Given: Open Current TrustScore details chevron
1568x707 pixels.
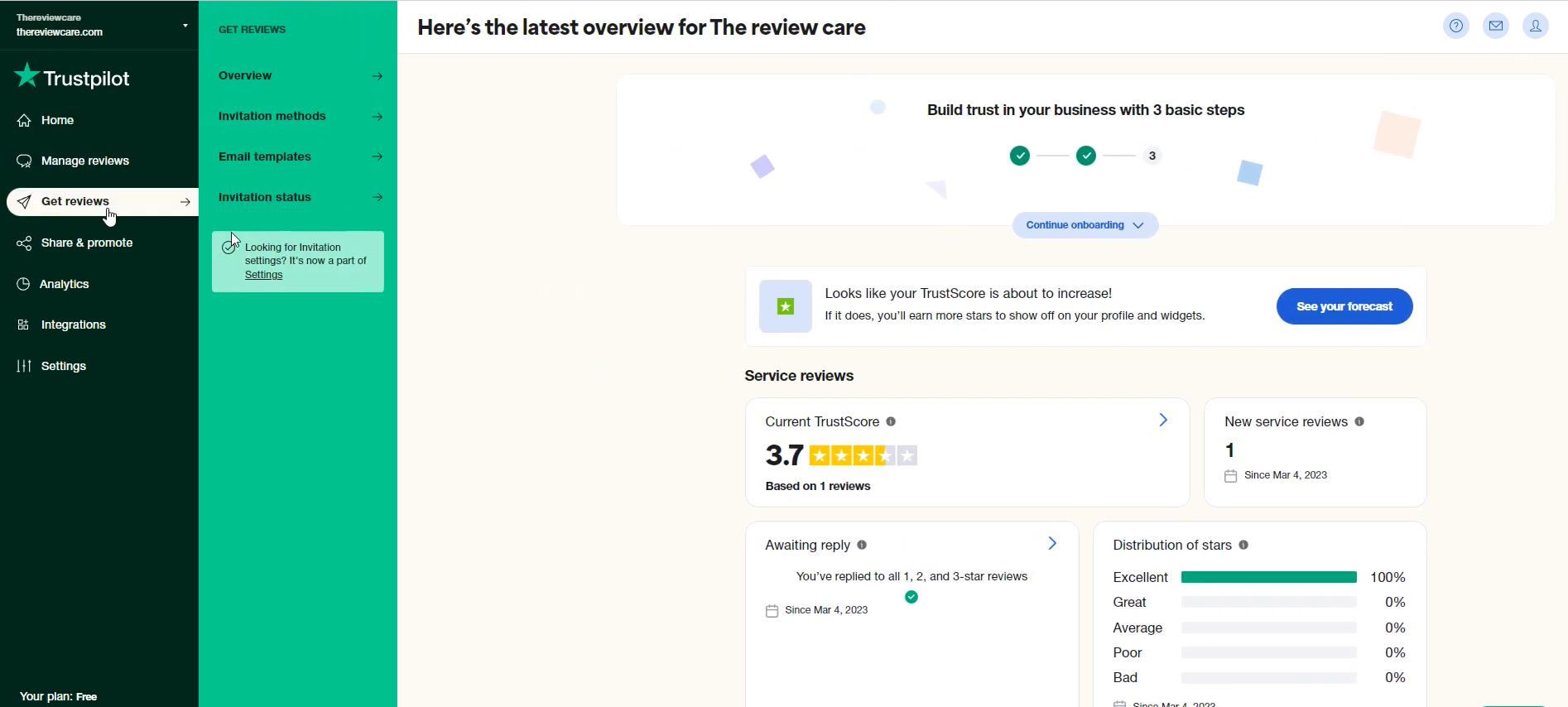Looking at the screenshot, I should (x=1163, y=421).
